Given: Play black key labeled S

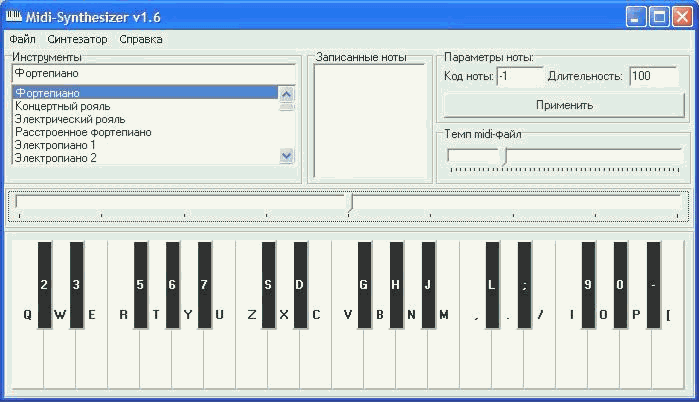Looking at the screenshot, I should (x=268, y=285).
